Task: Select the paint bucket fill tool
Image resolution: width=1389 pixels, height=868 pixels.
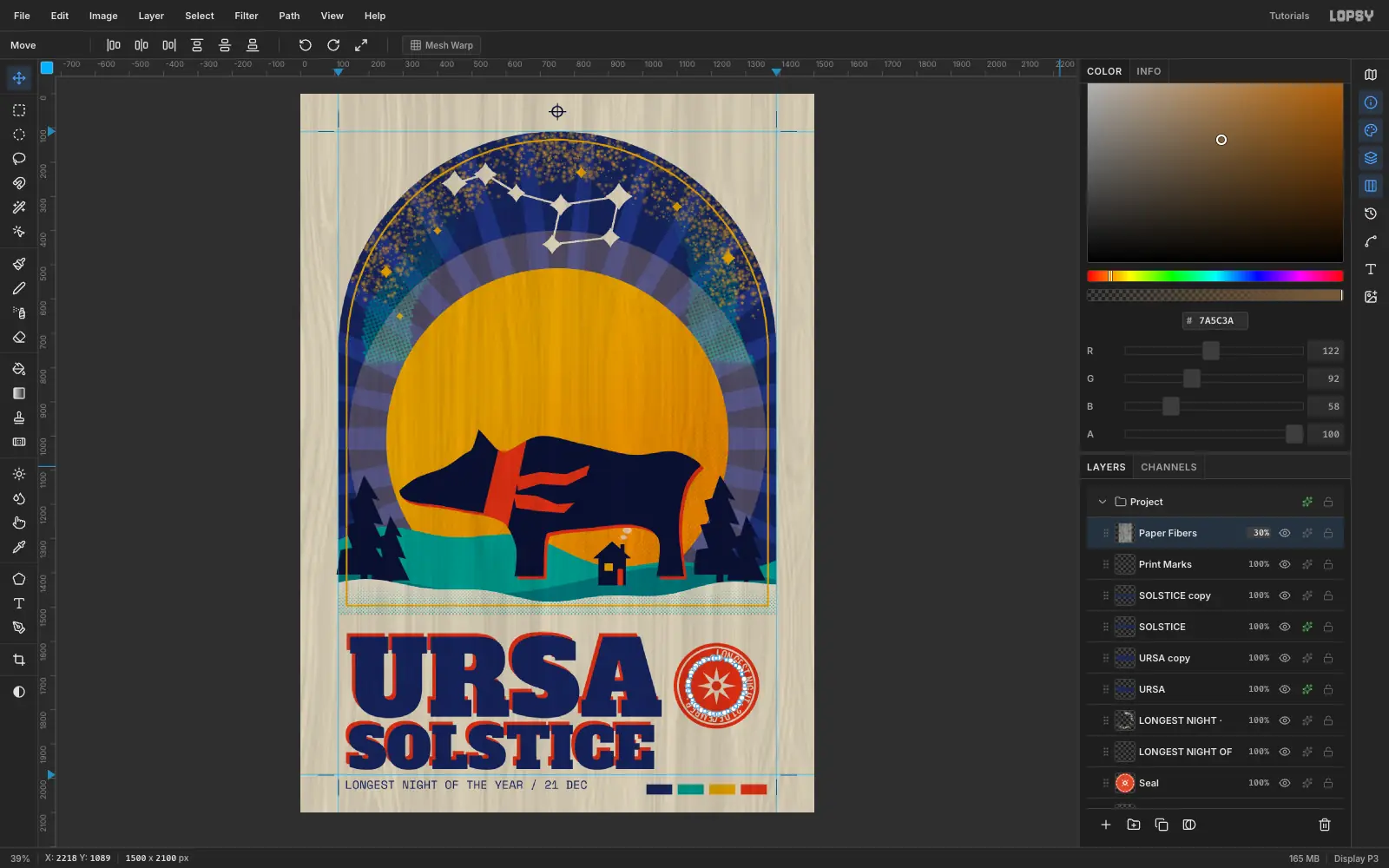Action: pos(19,369)
